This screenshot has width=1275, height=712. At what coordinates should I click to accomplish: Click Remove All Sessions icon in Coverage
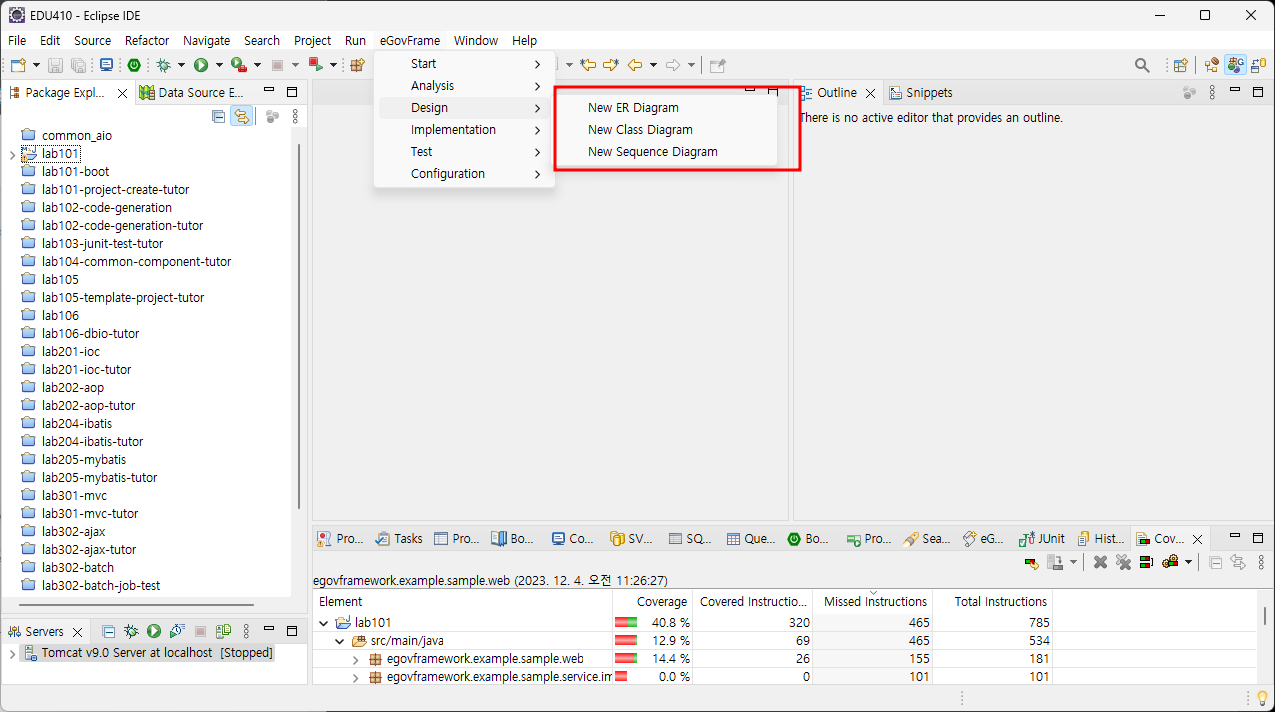coord(1123,562)
